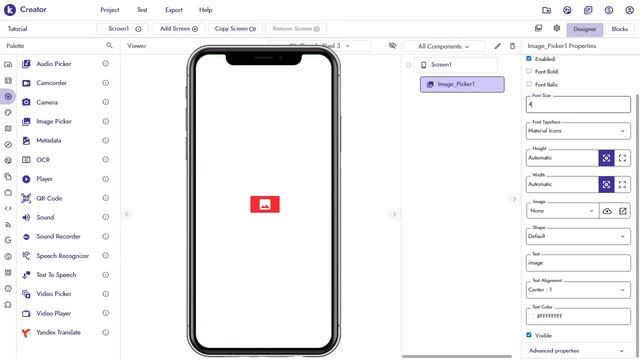
Task: Select the Video Player component
Action: click(53, 313)
